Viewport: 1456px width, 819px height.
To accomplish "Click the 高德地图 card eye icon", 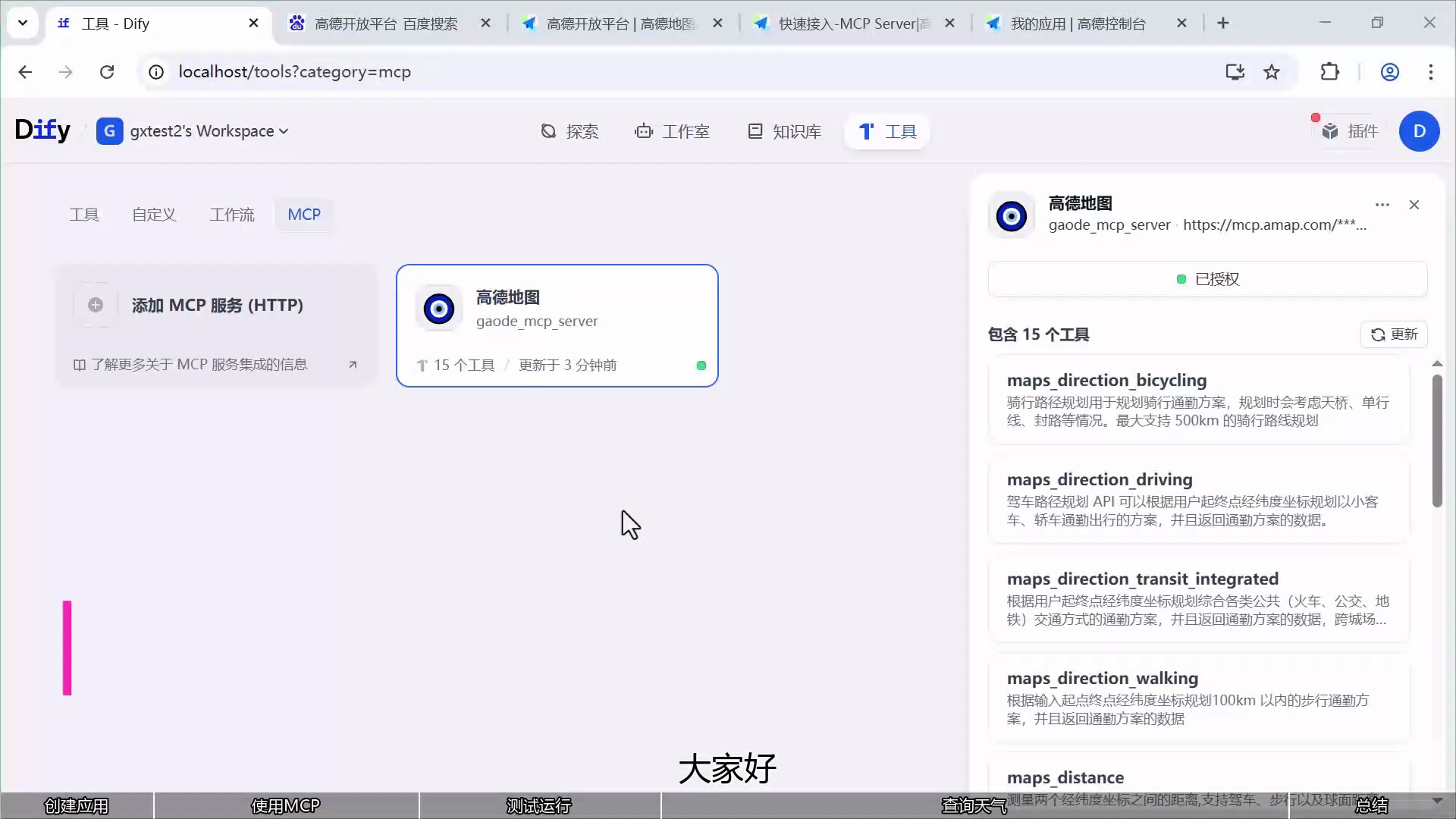I will [x=438, y=309].
